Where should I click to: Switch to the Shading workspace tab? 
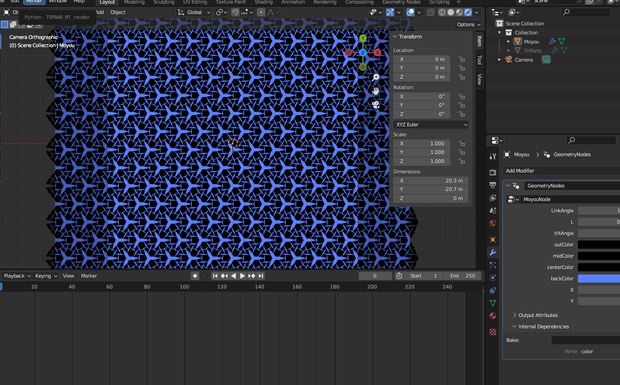(263, 2)
